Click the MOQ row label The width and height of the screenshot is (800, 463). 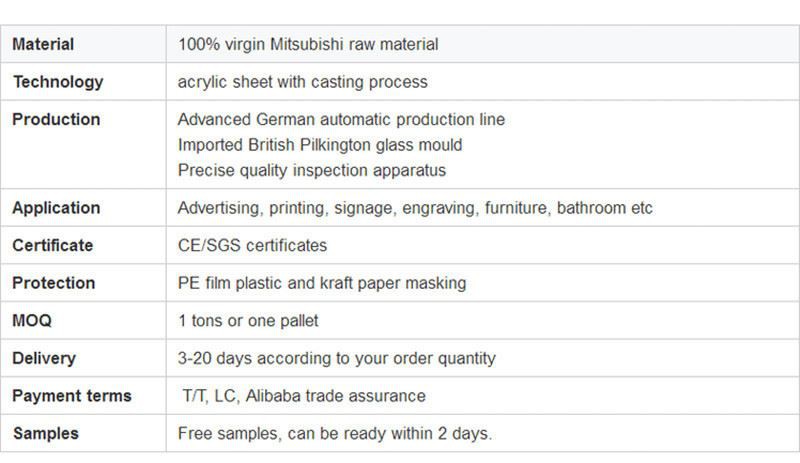click(31, 321)
